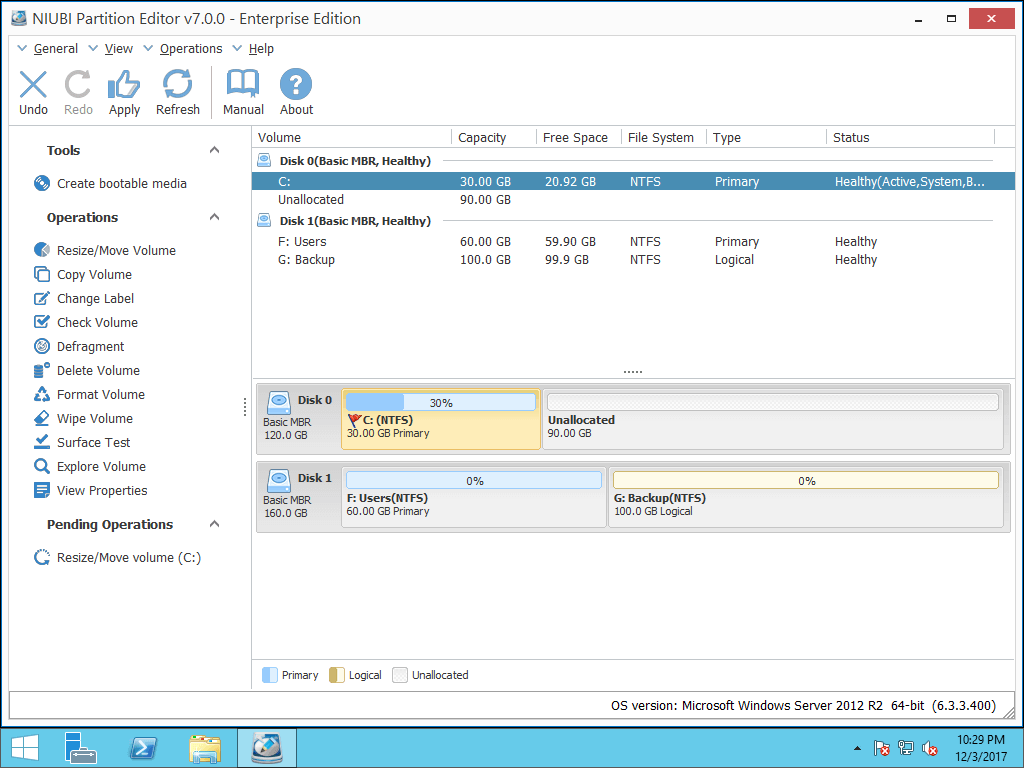This screenshot has width=1024, height=768.
Task: Click the Check Volume icon
Action: (42, 322)
